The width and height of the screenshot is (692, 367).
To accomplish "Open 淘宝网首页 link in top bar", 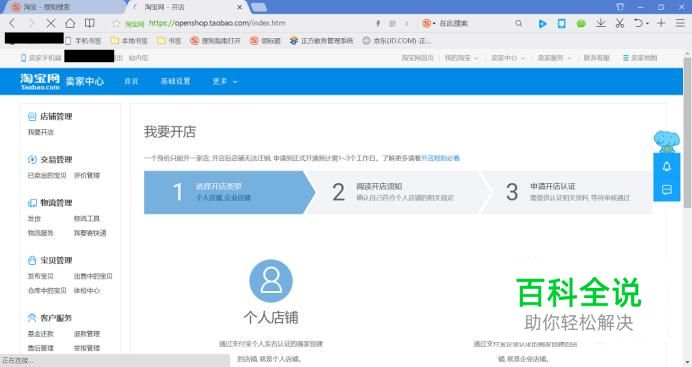I will (x=417, y=58).
